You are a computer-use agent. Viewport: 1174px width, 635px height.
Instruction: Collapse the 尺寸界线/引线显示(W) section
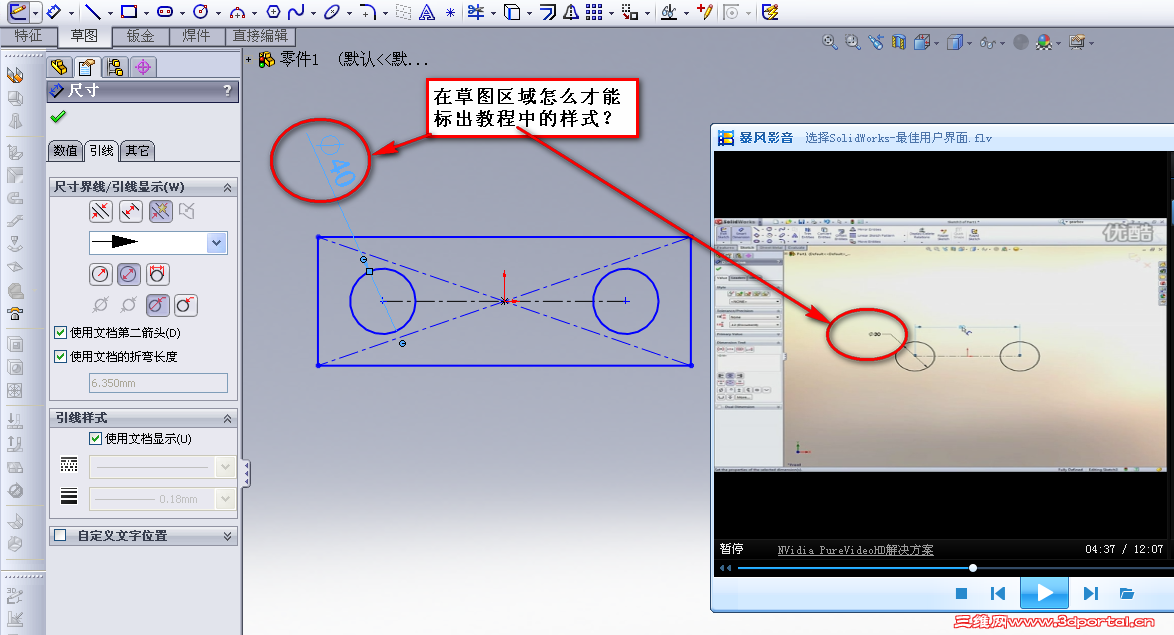(228, 186)
